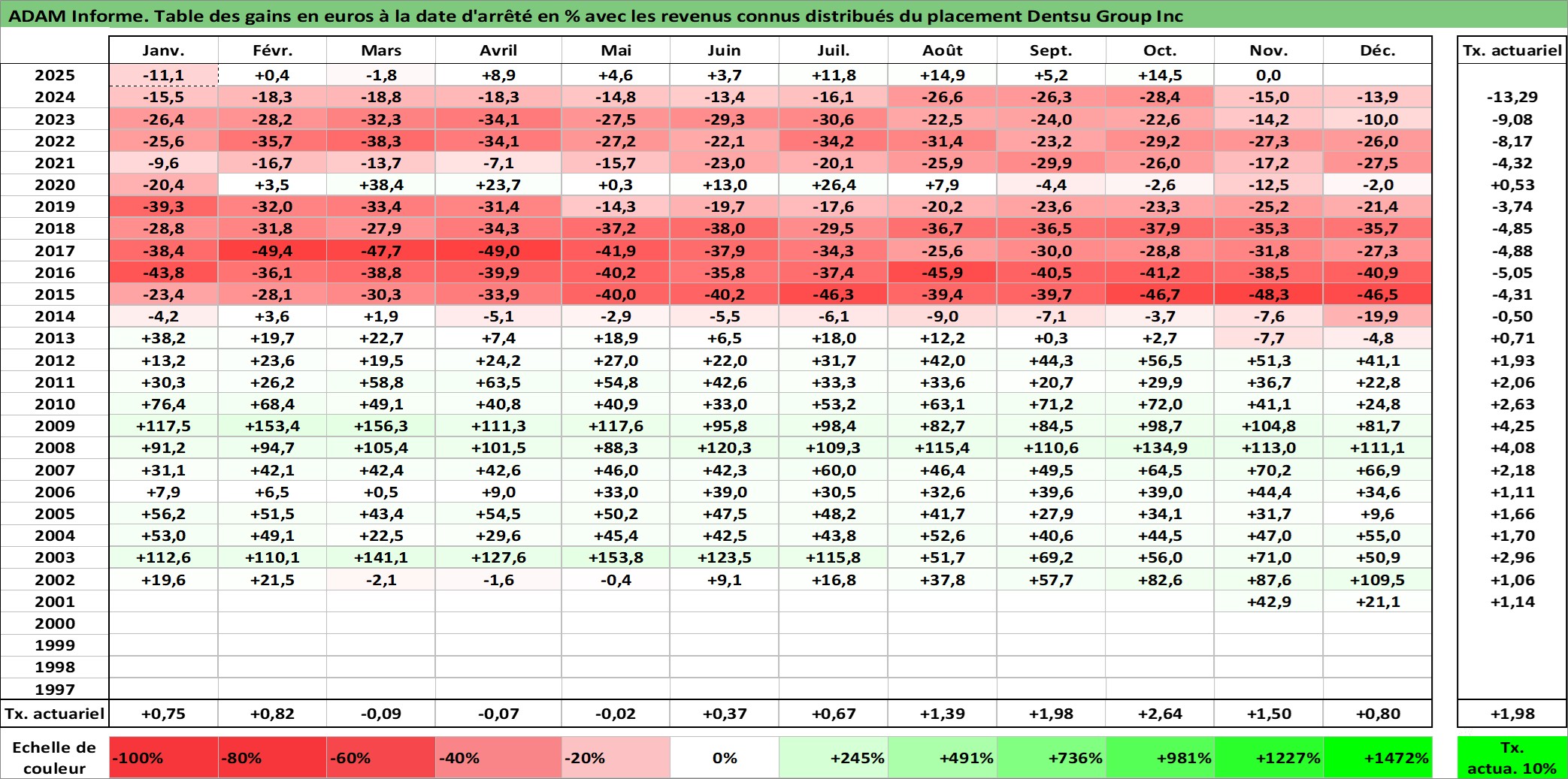
Task: Click the 'Tx. actuariel' bottom row label
Action: tap(55, 714)
